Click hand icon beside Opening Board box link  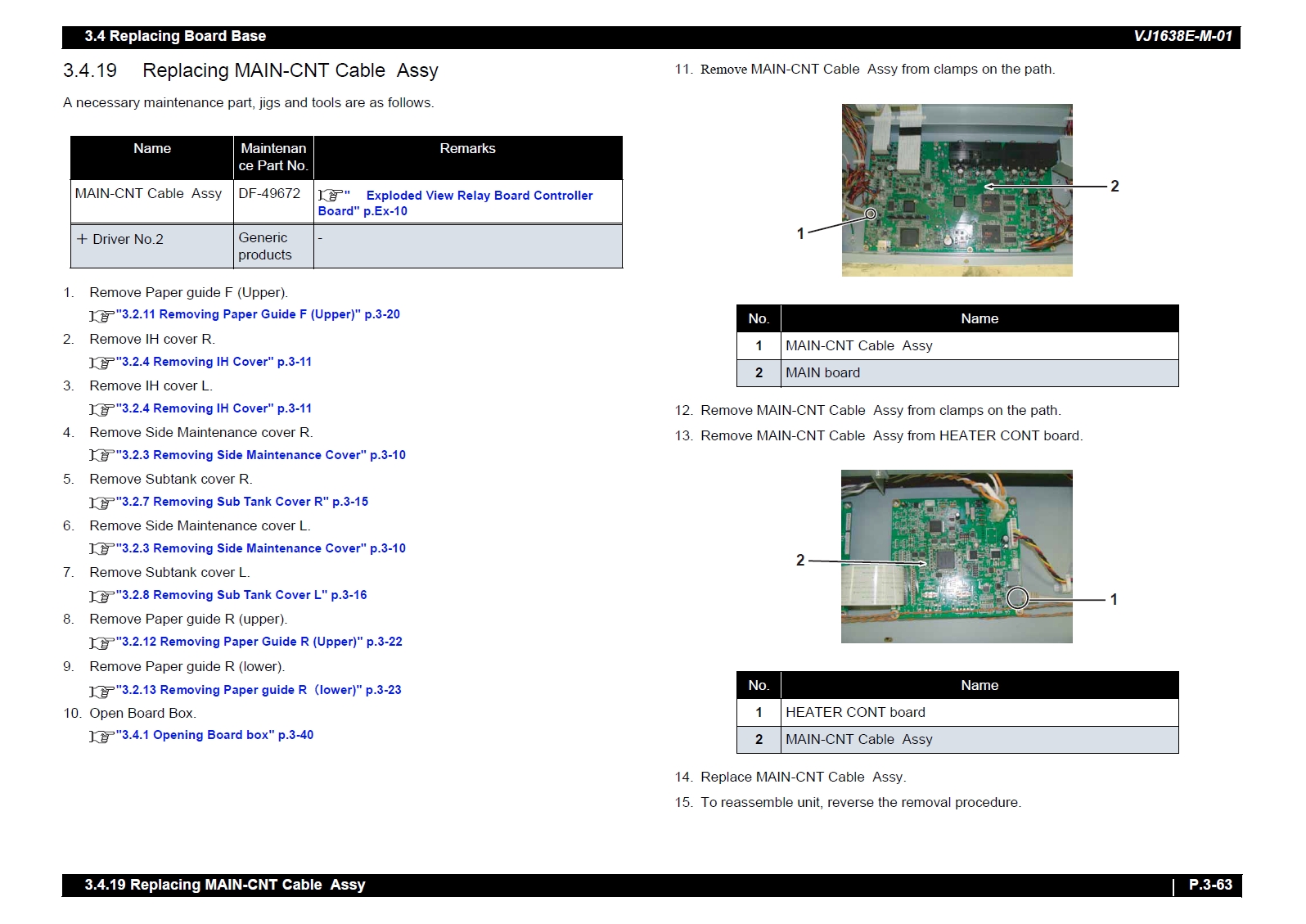pos(101,737)
